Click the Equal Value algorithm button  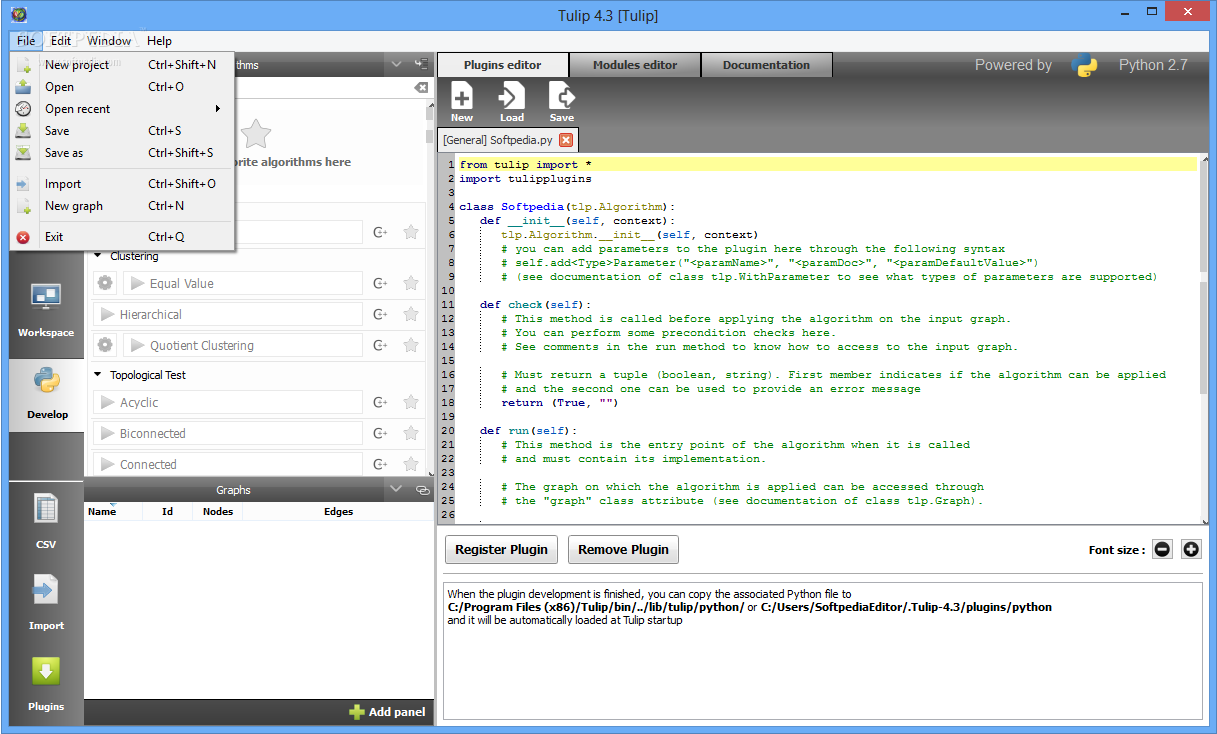(243, 283)
